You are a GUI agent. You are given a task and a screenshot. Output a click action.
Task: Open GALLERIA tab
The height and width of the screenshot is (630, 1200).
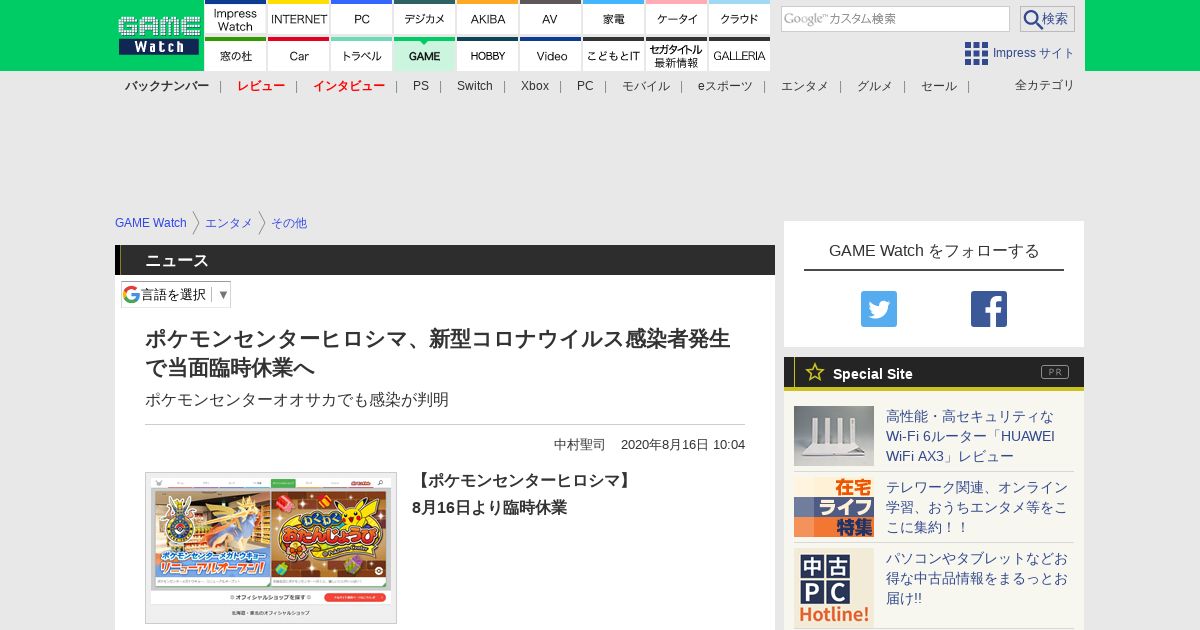click(x=740, y=54)
